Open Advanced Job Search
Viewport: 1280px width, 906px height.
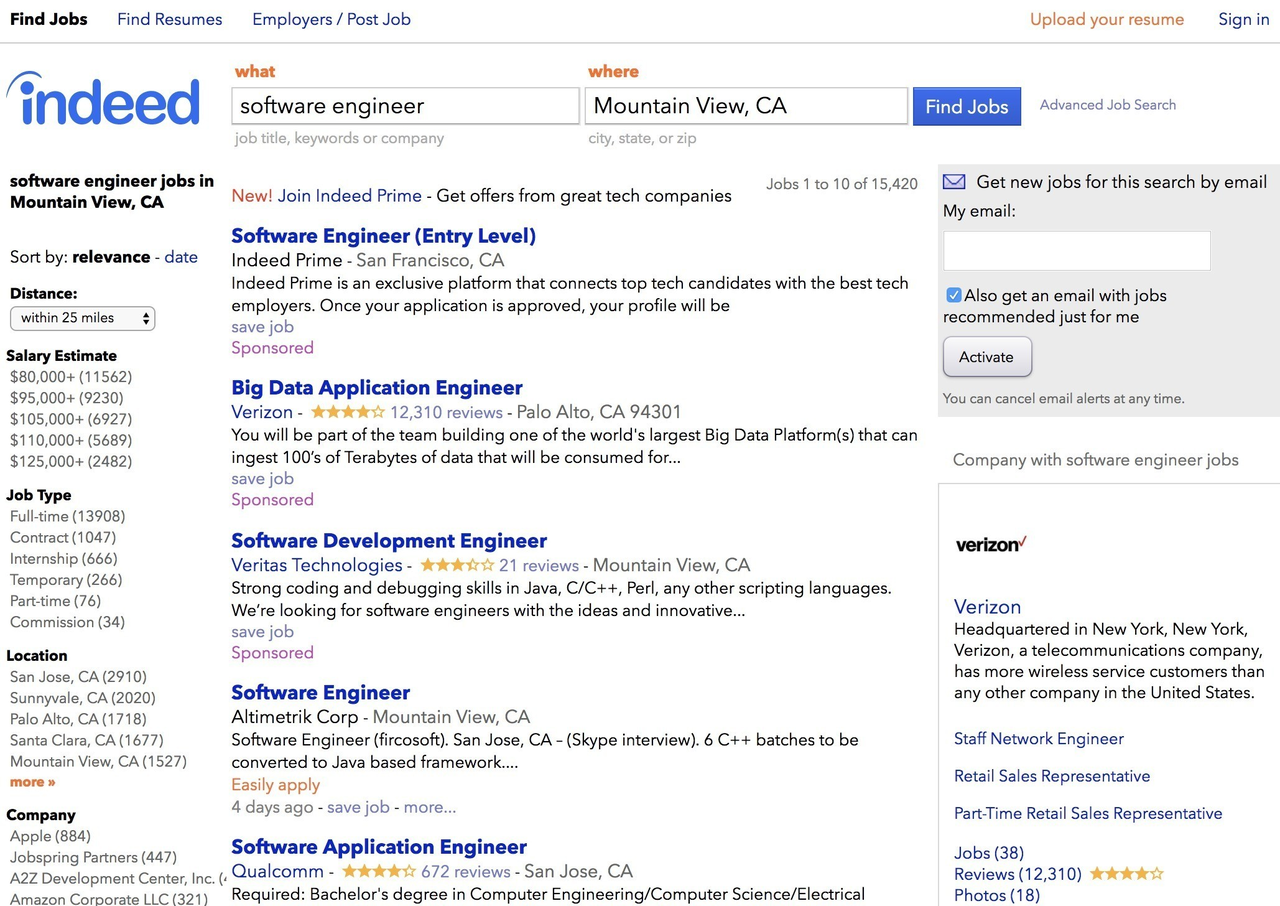1107,105
